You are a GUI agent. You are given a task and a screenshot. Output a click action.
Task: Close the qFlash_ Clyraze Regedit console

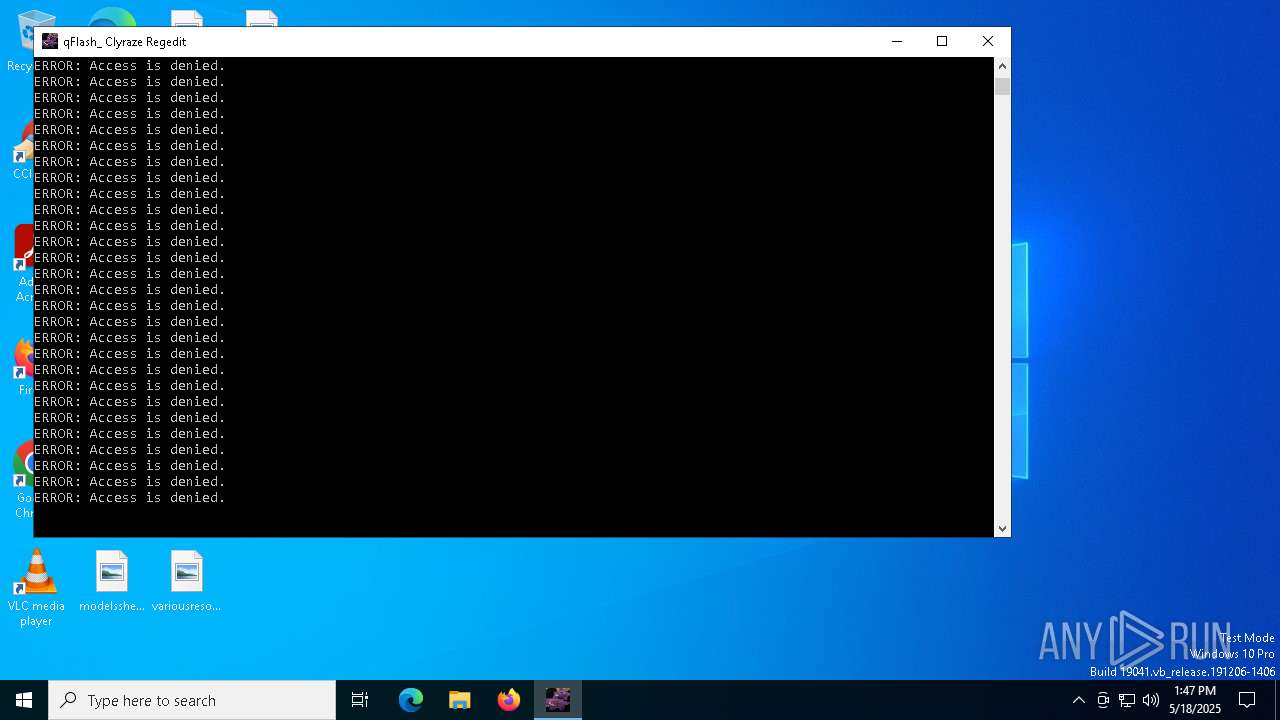pyautogui.click(x=988, y=41)
